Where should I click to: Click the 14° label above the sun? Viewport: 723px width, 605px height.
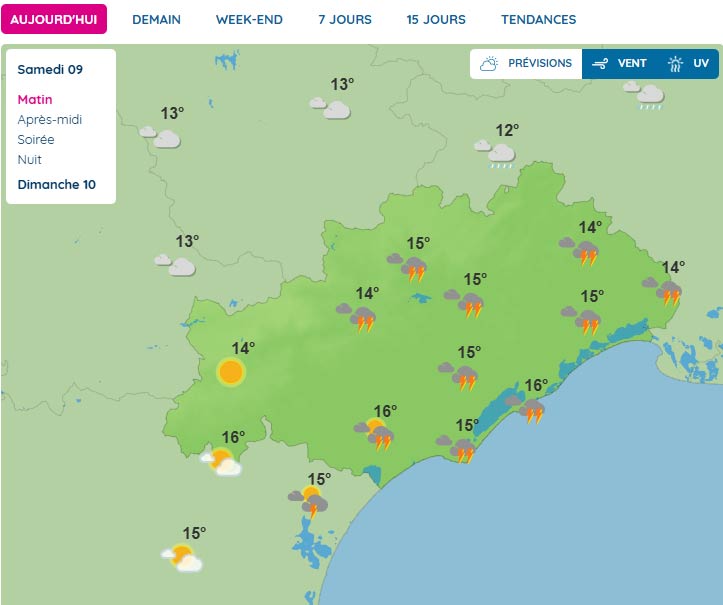243,348
